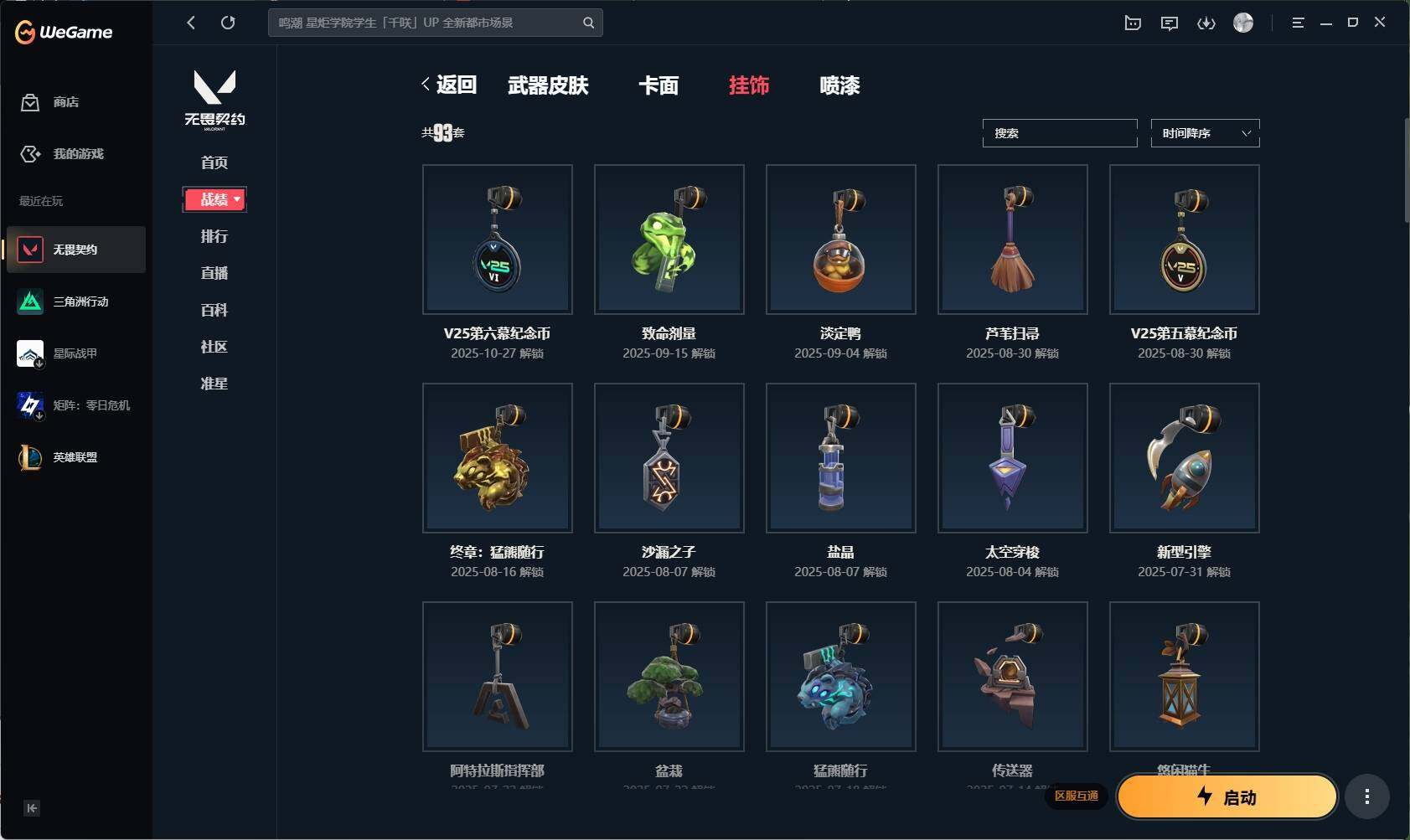Viewport: 1410px width, 840px height.
Task: Click the user avatar icon
Action: 1243,23
